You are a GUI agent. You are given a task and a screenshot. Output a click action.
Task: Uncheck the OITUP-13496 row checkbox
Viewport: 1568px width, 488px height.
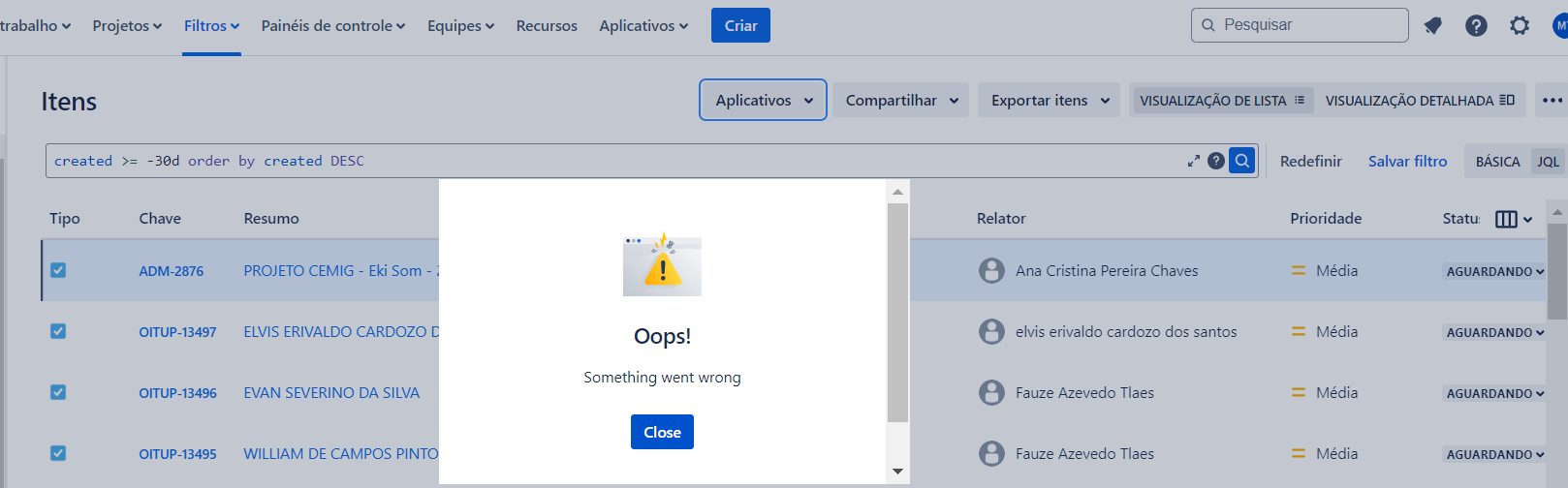tap(58, 392)
